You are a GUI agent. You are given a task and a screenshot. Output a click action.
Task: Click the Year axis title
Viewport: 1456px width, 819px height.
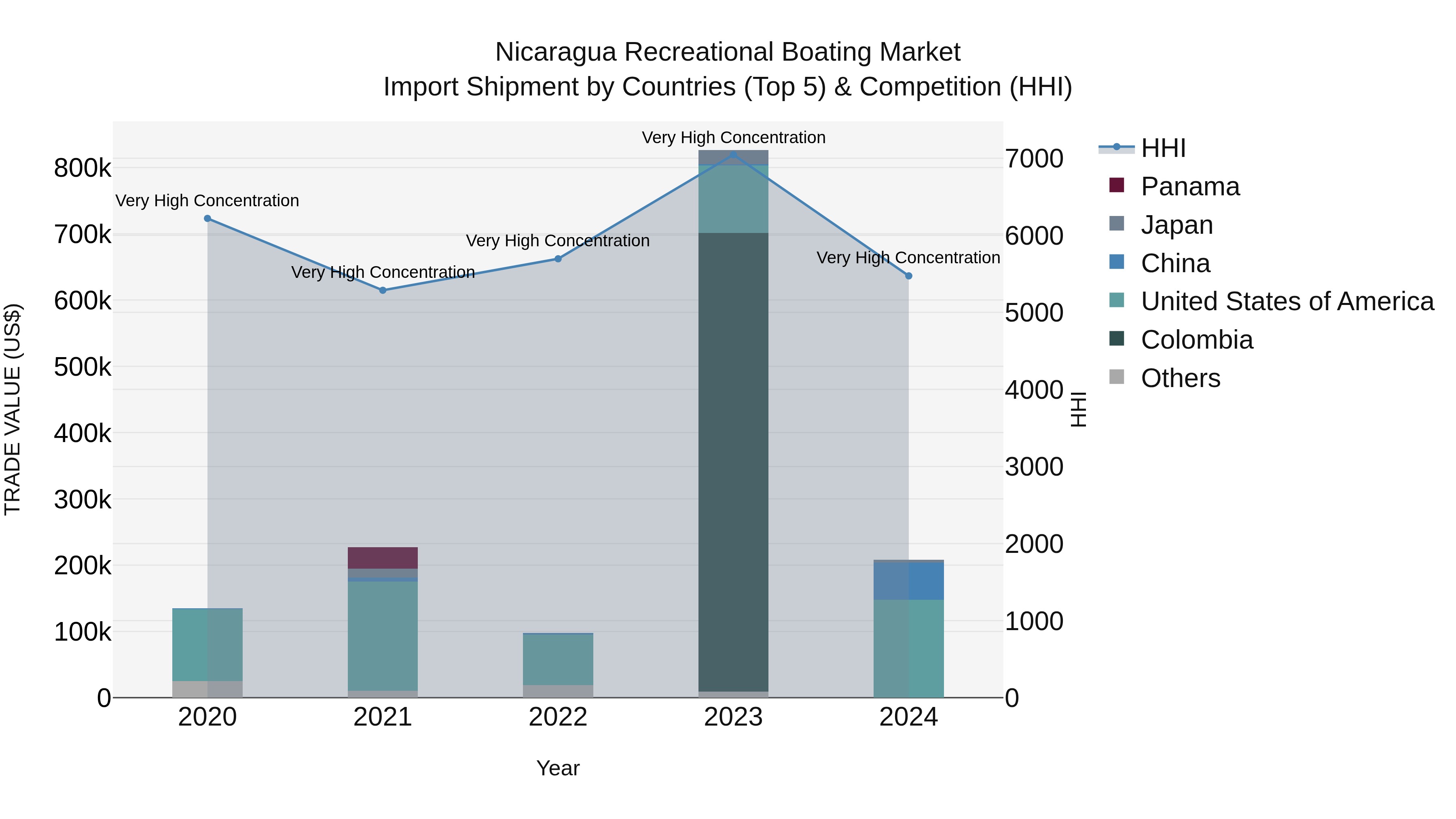coord(558,768)
